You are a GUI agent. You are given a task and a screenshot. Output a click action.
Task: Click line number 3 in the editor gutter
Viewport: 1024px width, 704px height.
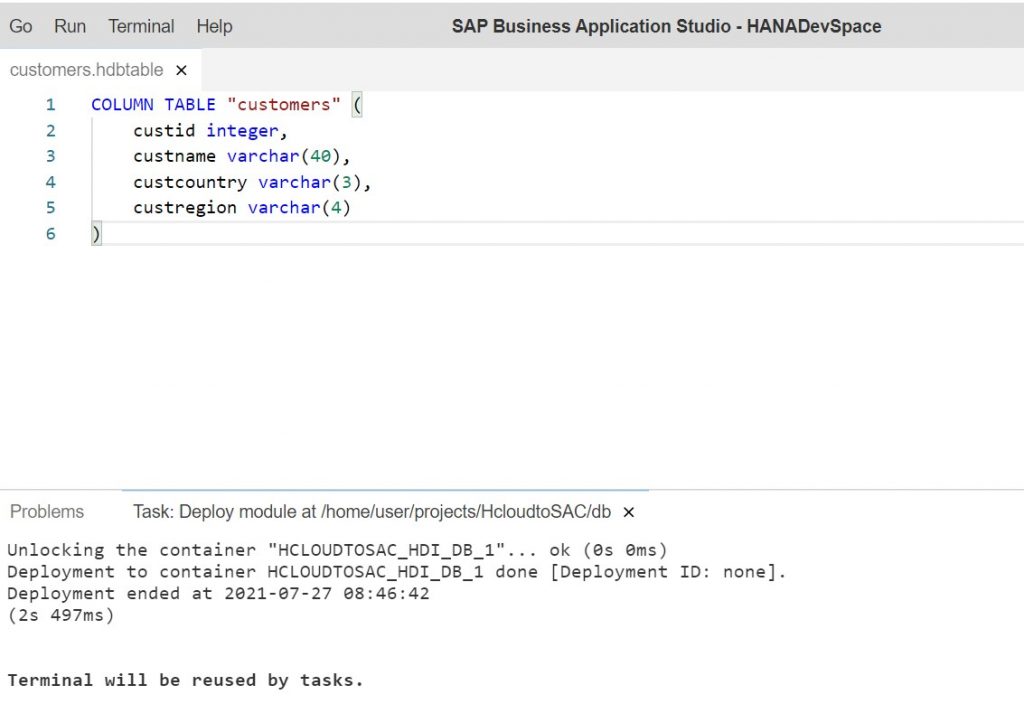(50, 156)
